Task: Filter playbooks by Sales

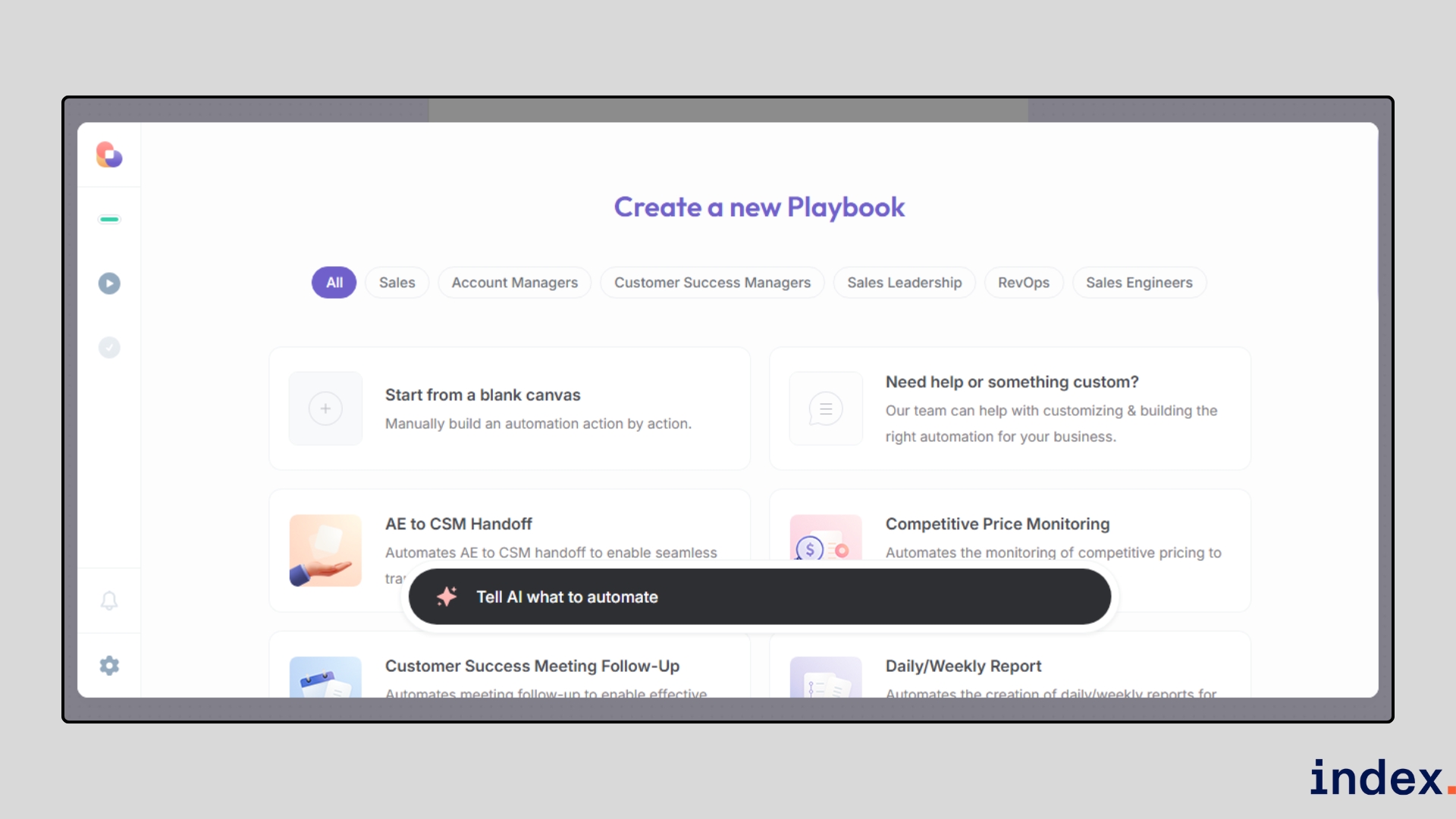Action: 397,283
